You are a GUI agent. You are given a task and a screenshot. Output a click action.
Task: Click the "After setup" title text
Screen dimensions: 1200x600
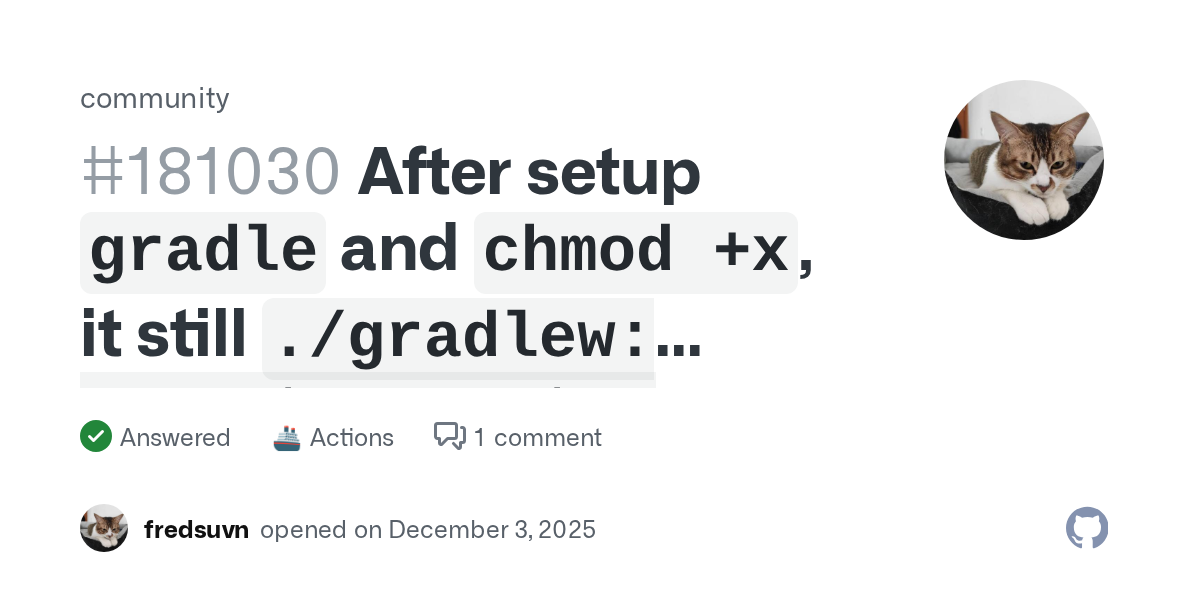click(x=529, y=172)
